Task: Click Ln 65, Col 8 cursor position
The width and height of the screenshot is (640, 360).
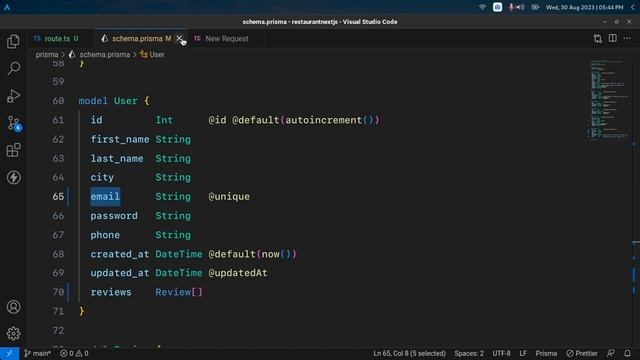Action: point(409,353)
